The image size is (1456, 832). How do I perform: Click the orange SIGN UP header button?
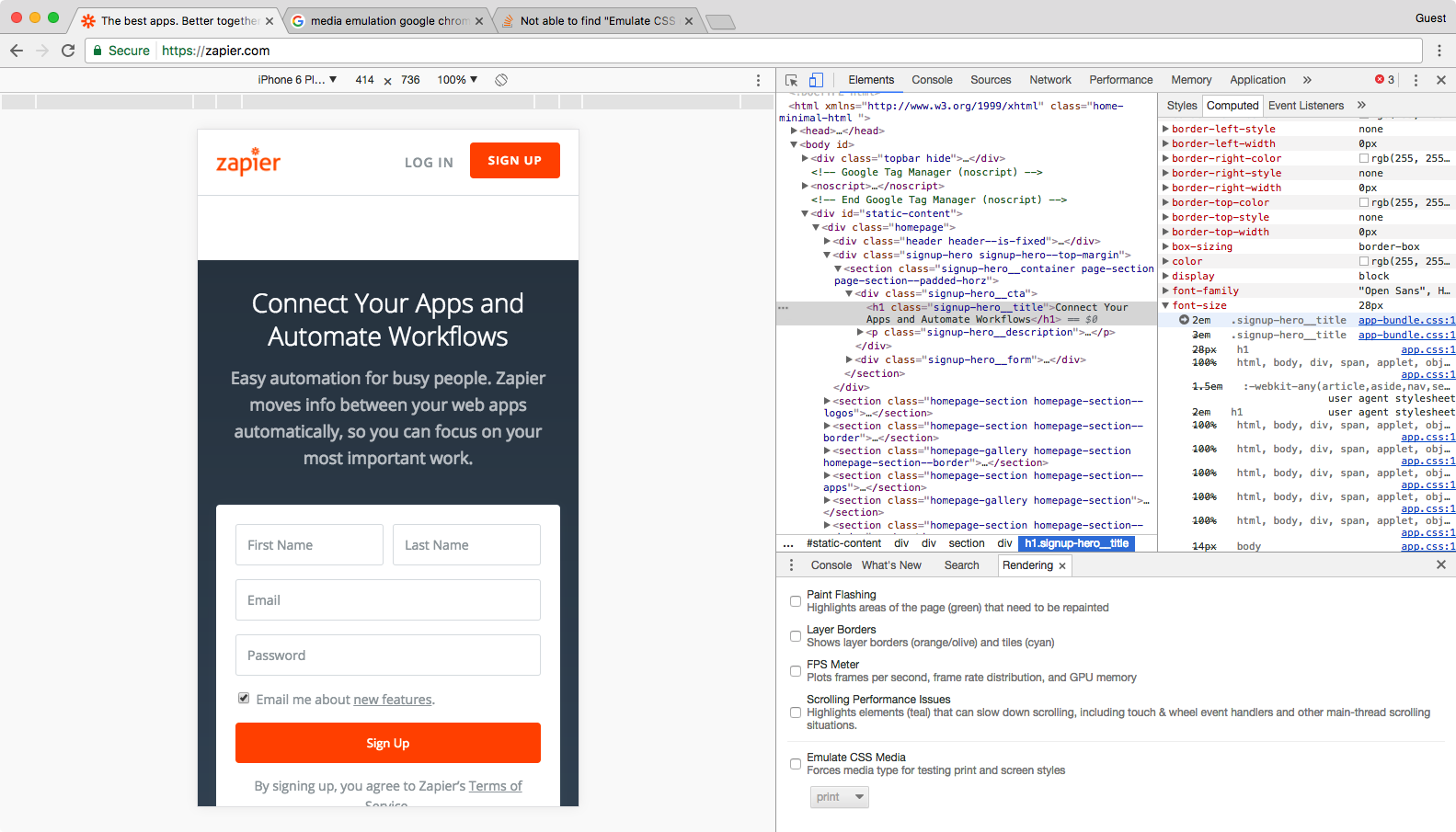(x=515, y=161)
